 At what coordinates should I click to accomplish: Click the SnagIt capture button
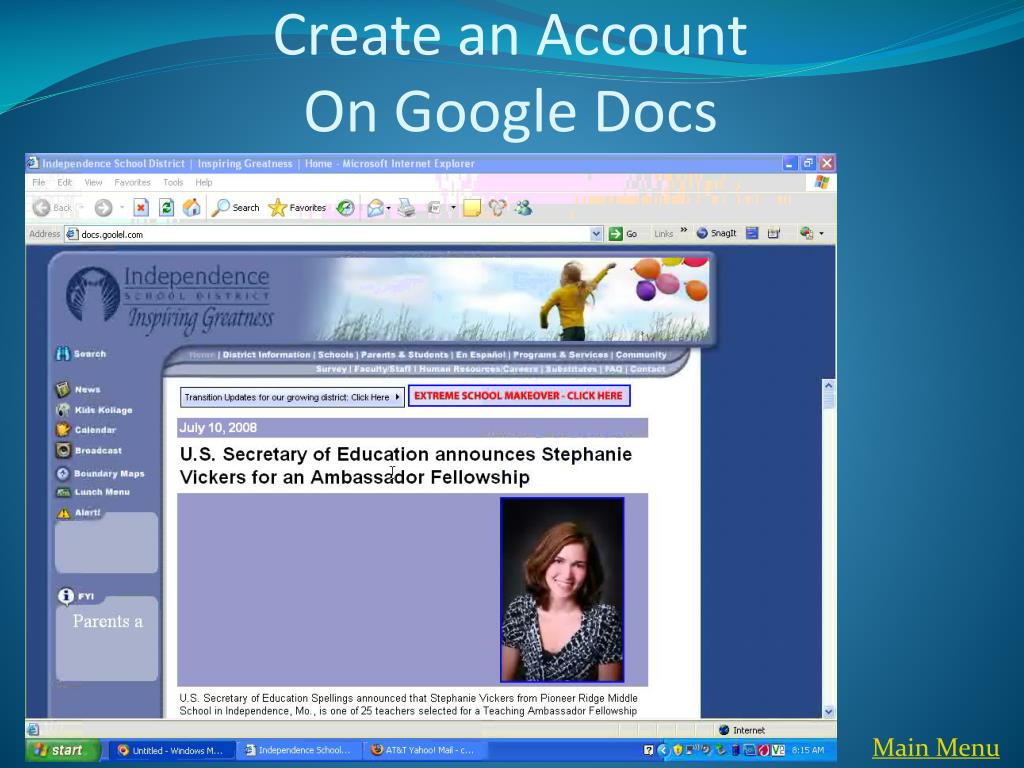[716, 233]
